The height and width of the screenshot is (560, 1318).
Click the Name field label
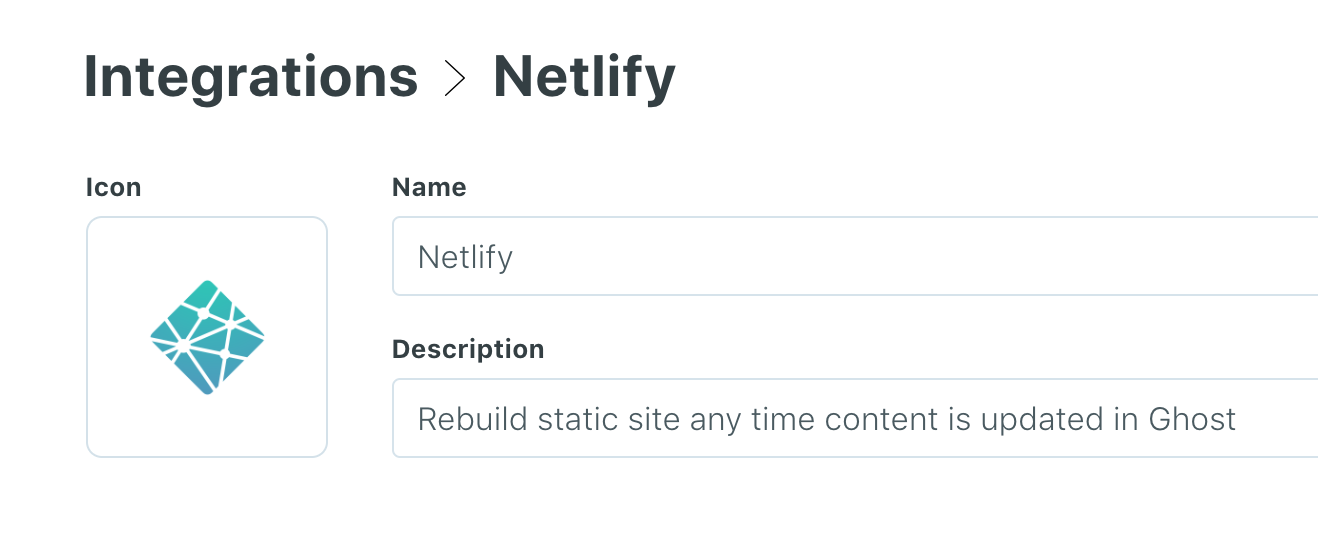[x=429, y=187]
